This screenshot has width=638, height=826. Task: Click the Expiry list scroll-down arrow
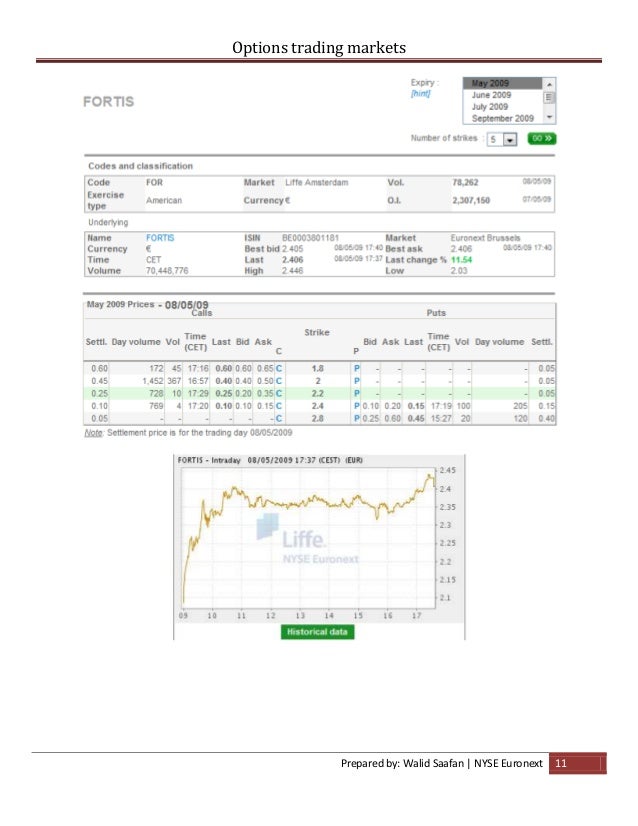(x=549, y=117)
